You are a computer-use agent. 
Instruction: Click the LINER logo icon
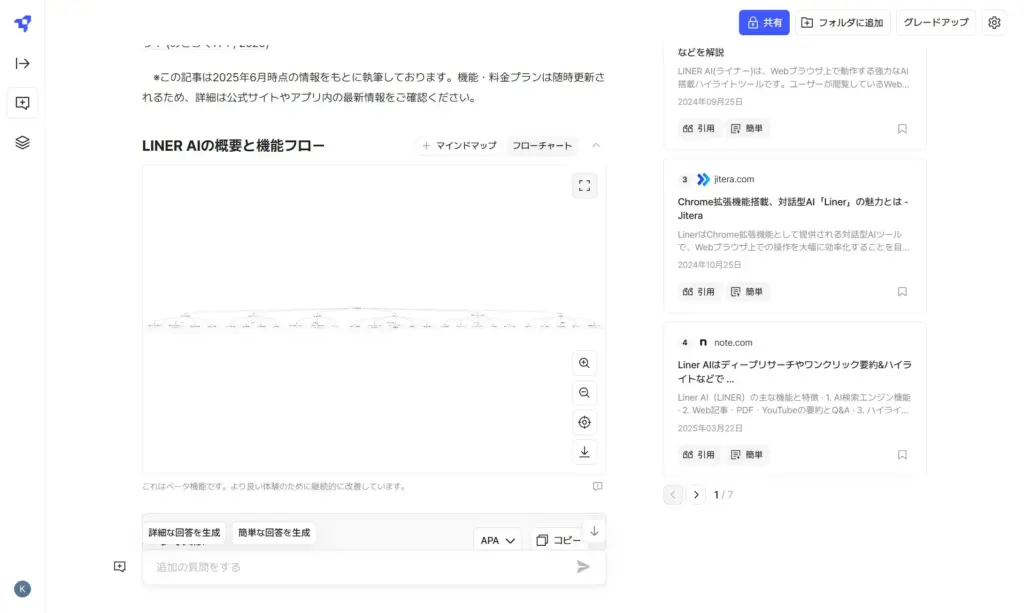click(x=23, y=24)
